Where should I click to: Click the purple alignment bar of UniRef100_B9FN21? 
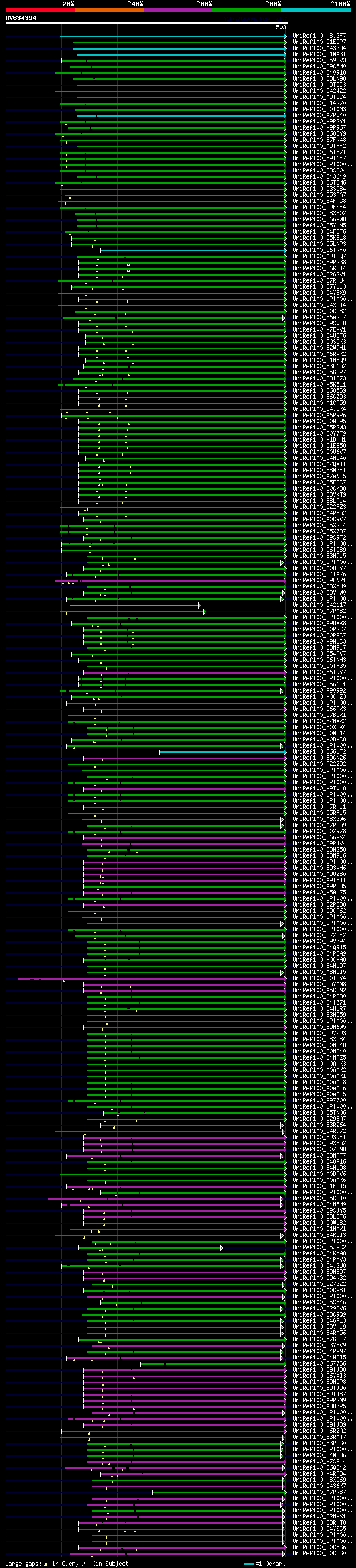coord(170,581)
